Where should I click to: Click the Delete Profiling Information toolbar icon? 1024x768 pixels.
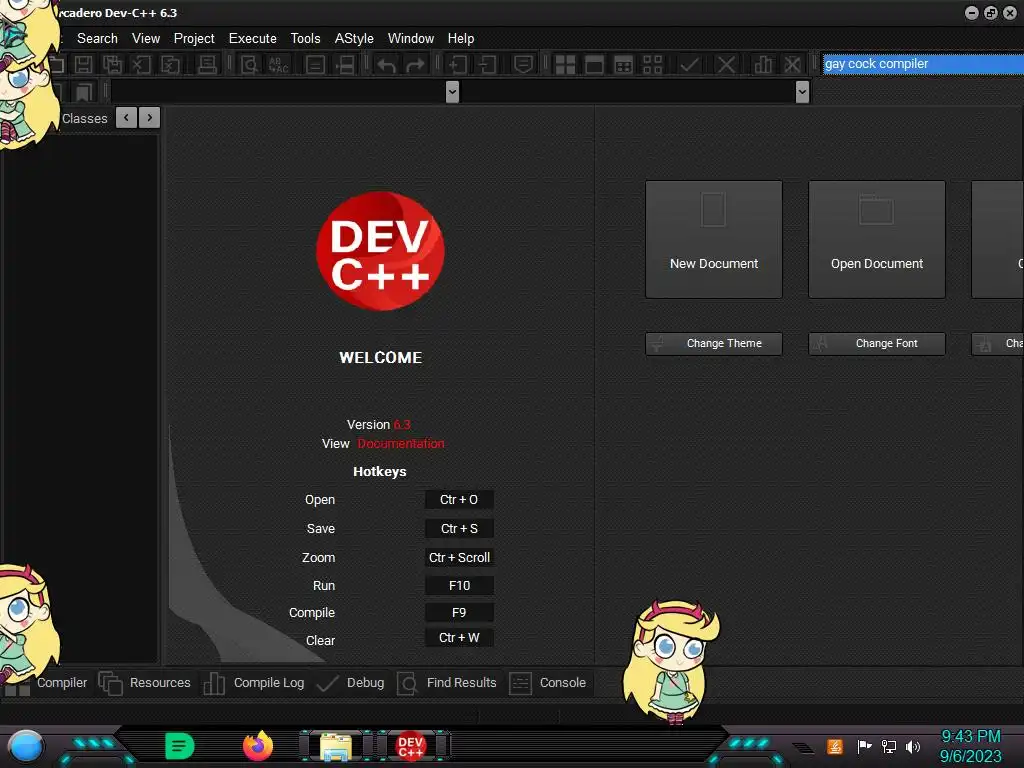[792, 65]
